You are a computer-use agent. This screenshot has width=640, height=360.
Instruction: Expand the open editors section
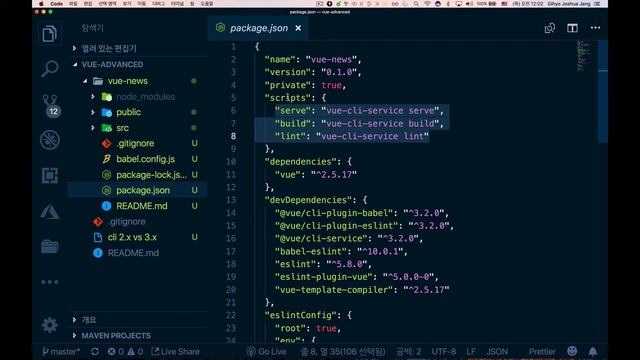pos(138,48)
